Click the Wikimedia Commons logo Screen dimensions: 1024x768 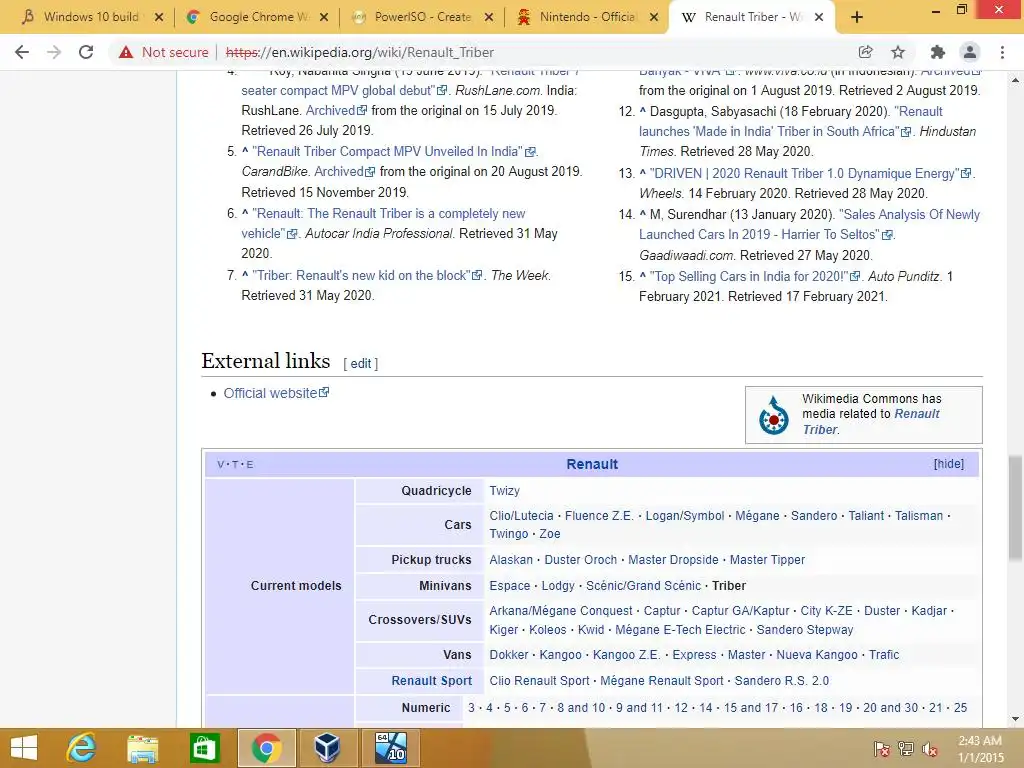click(x=774, y=416)
